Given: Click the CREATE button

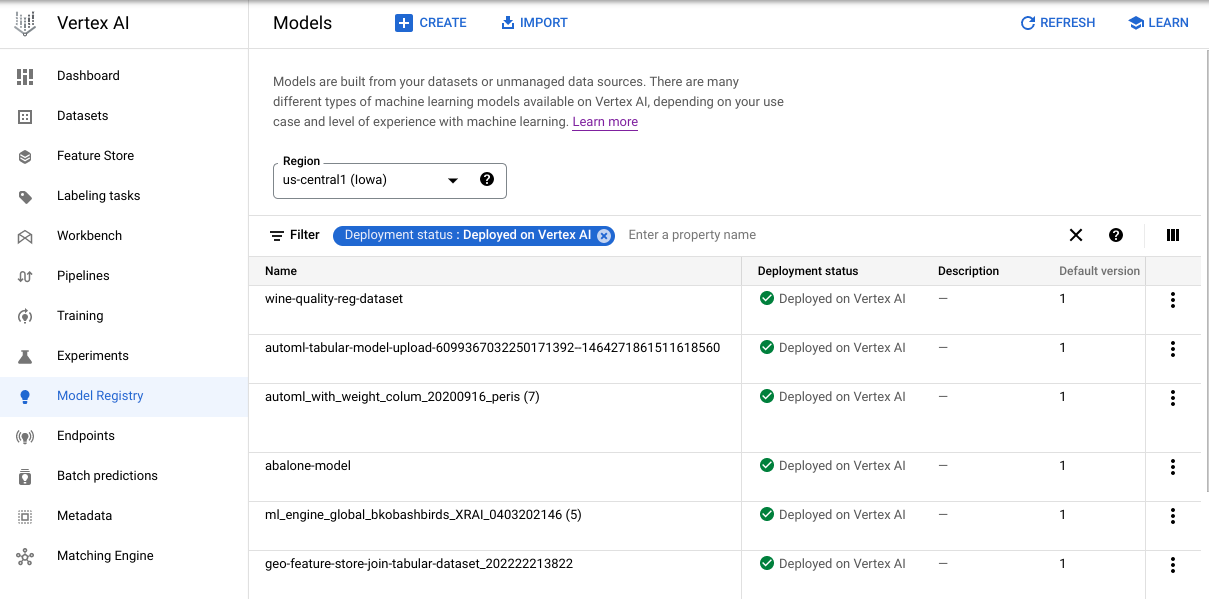Looking at the screenshot, I should (x=431, y=23).
